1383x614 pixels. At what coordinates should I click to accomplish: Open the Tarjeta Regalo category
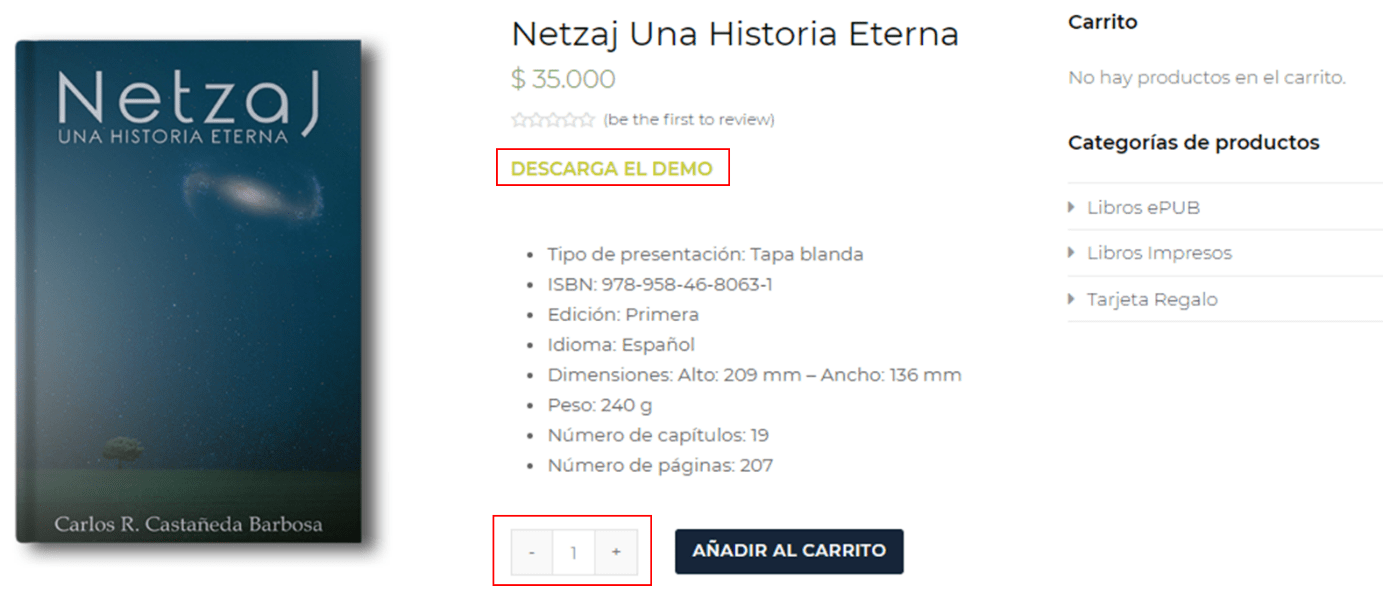pyautogui.click(x=1152, y=299)
